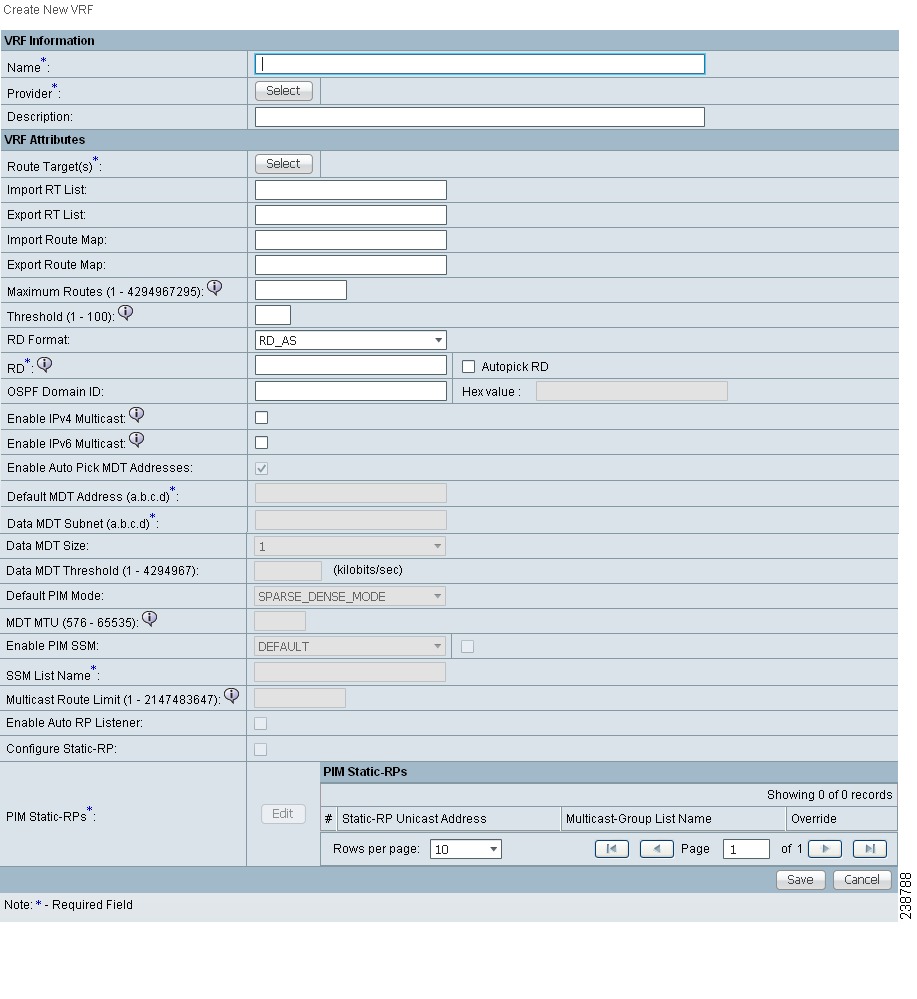917x999 pixels.
Task: Click the PIM Static-RPs Edit button
Action: pos(283,814)
